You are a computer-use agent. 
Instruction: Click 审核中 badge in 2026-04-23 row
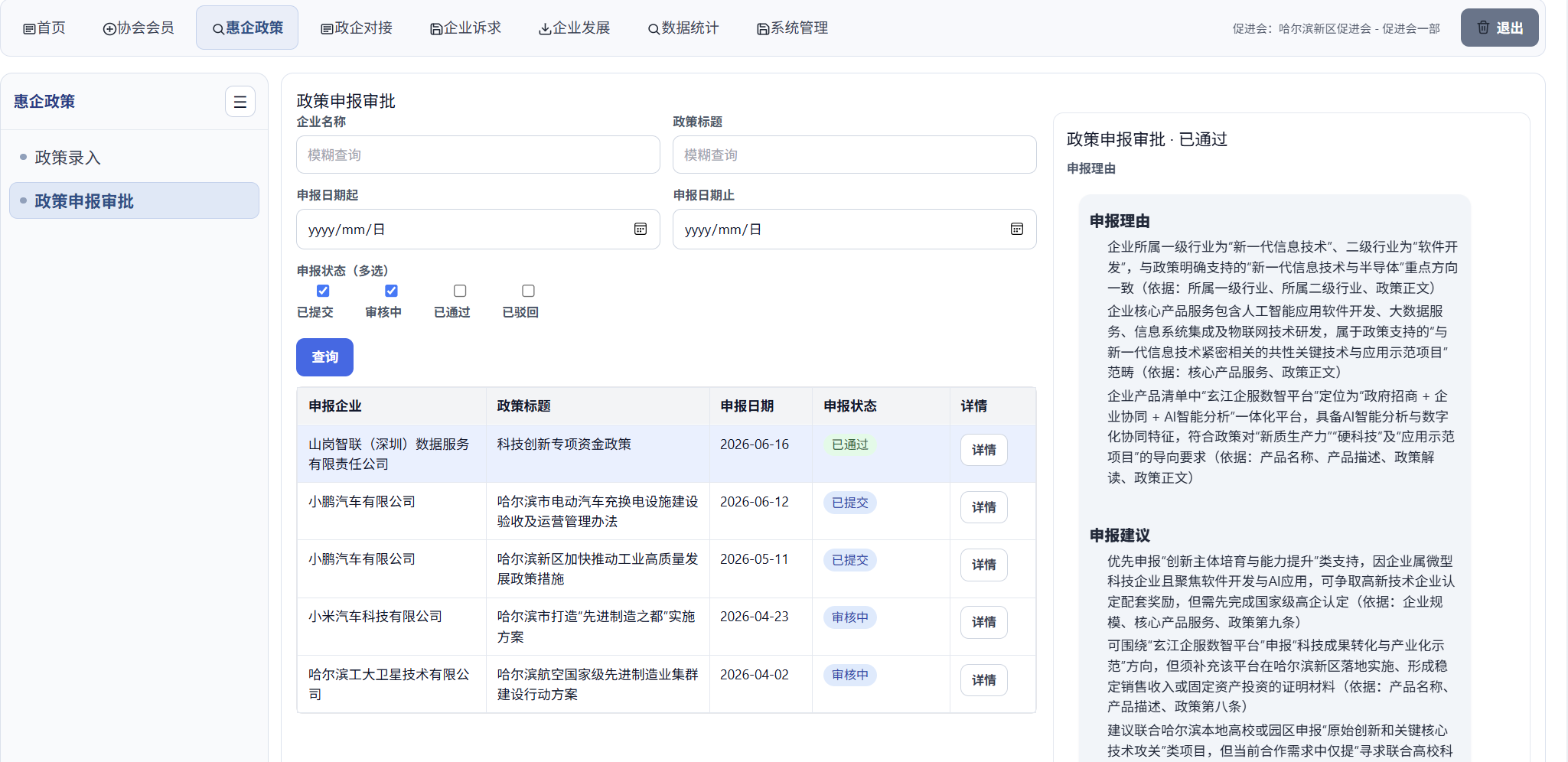click(x=850, y=617)
